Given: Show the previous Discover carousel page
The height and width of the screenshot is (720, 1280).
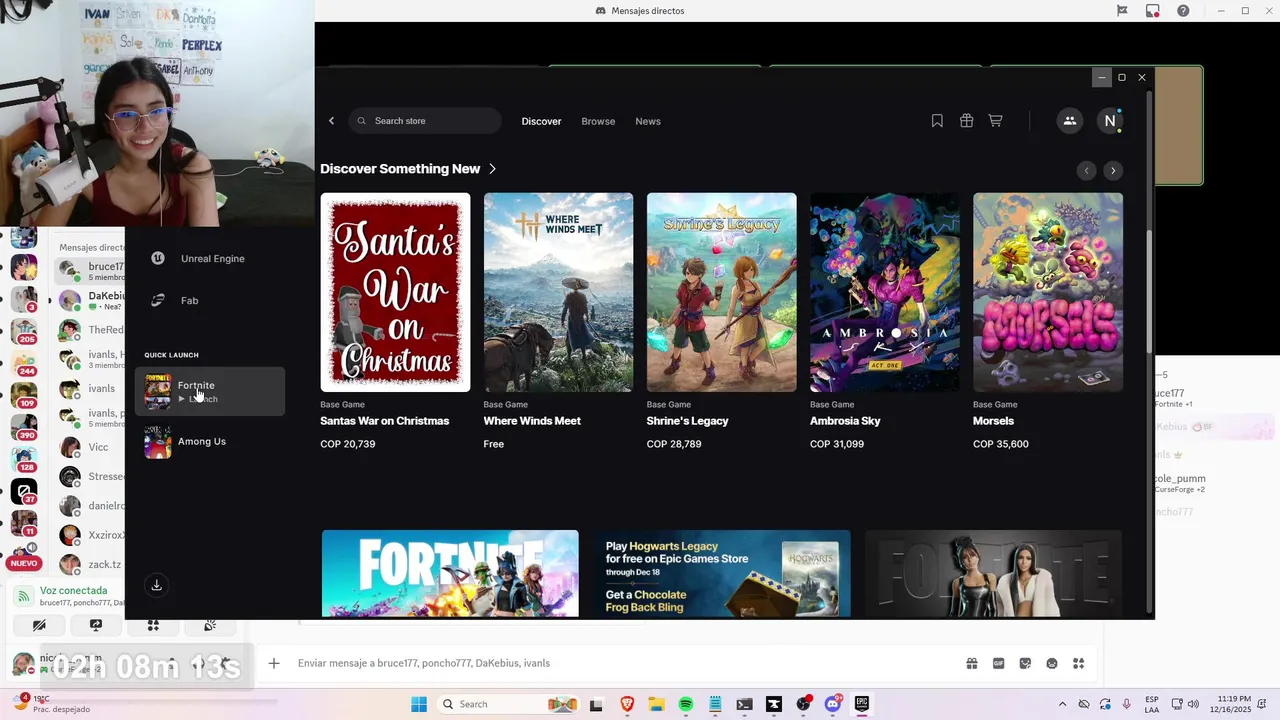Looking at the screenshot, I should 1086,171.
